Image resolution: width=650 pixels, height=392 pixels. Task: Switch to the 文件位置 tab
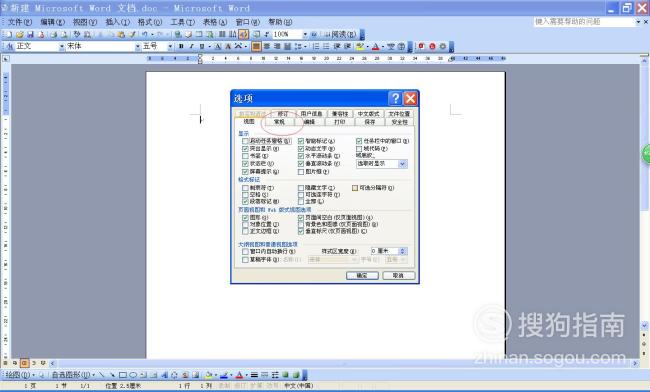pos(399,114)
